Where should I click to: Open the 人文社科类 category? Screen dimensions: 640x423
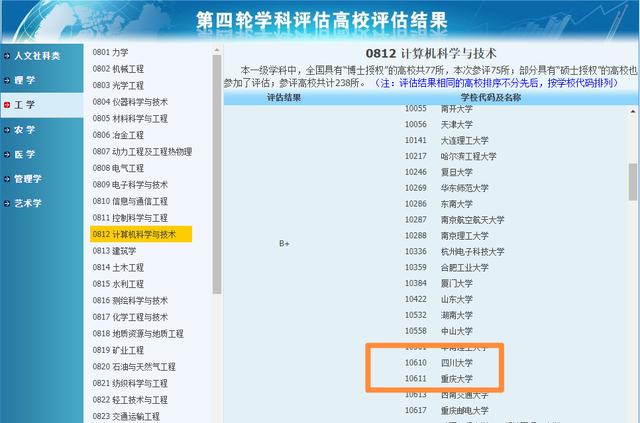coord(37,56)
